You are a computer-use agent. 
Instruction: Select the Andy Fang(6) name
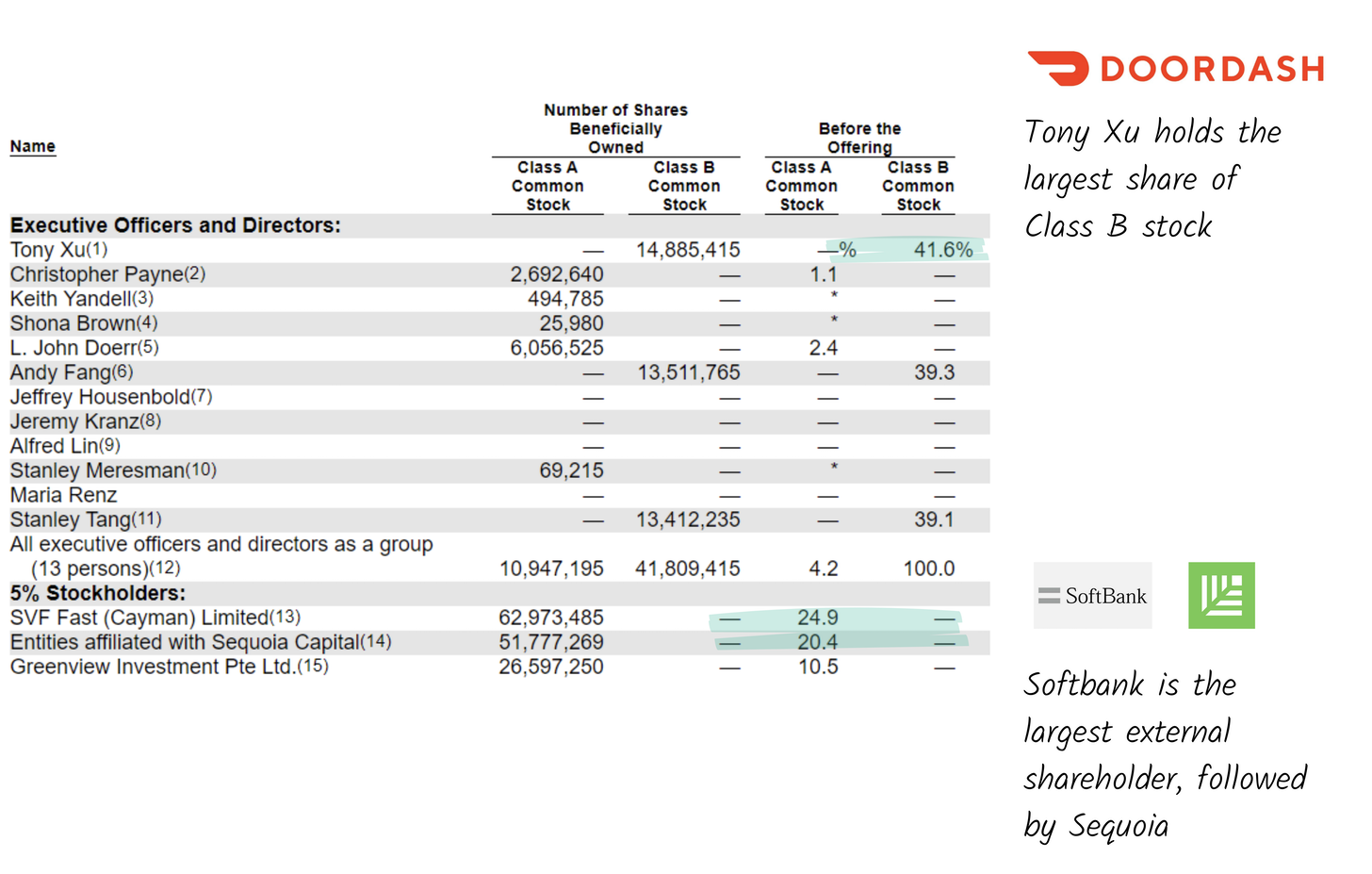click(x=72, y=372)
